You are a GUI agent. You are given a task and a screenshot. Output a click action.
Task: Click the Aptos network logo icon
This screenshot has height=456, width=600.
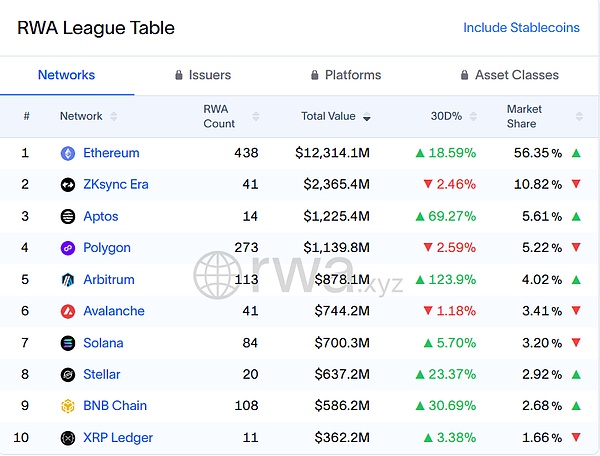tap(68, 216)
